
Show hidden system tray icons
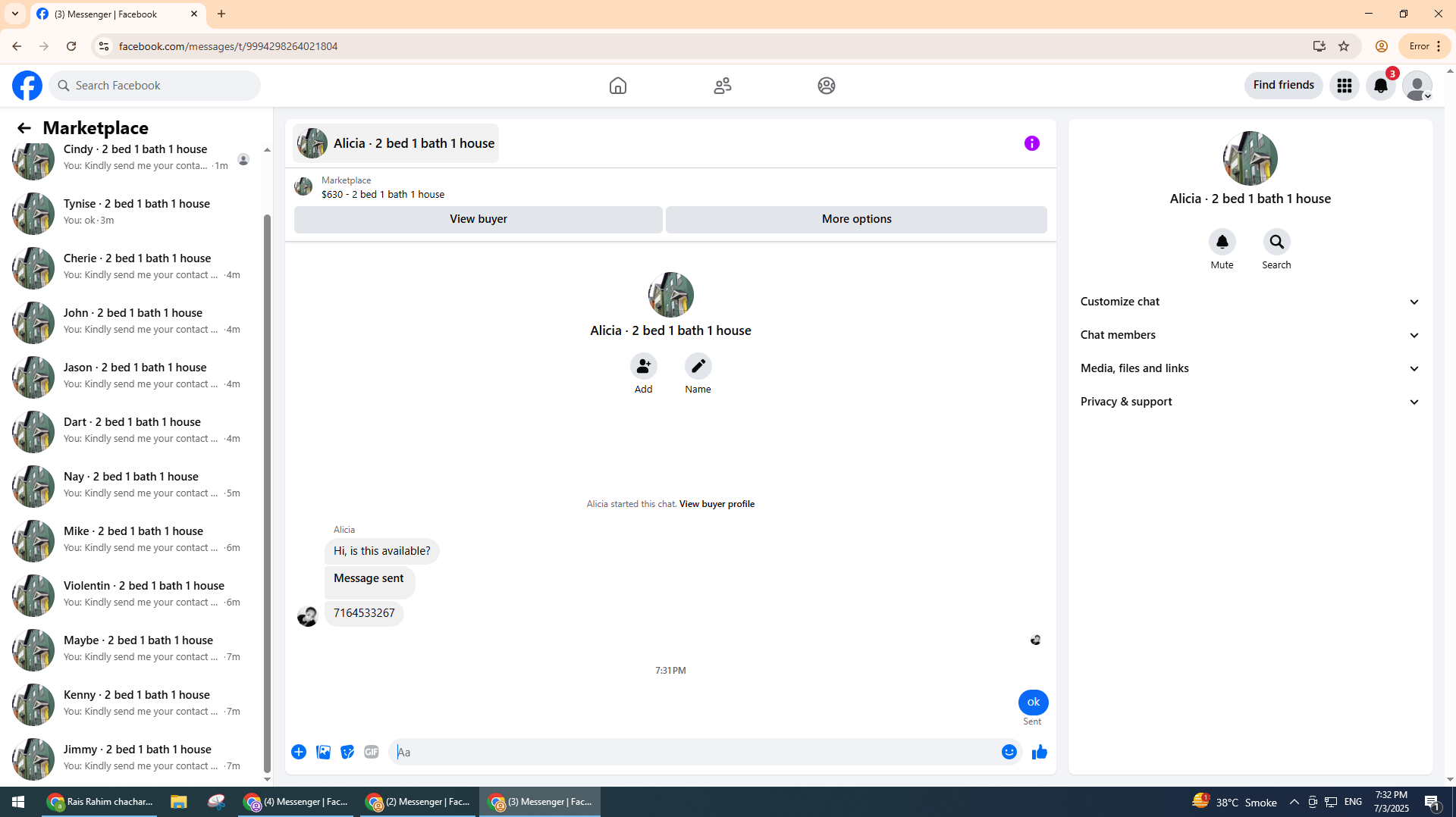(x=1294, y=802)
